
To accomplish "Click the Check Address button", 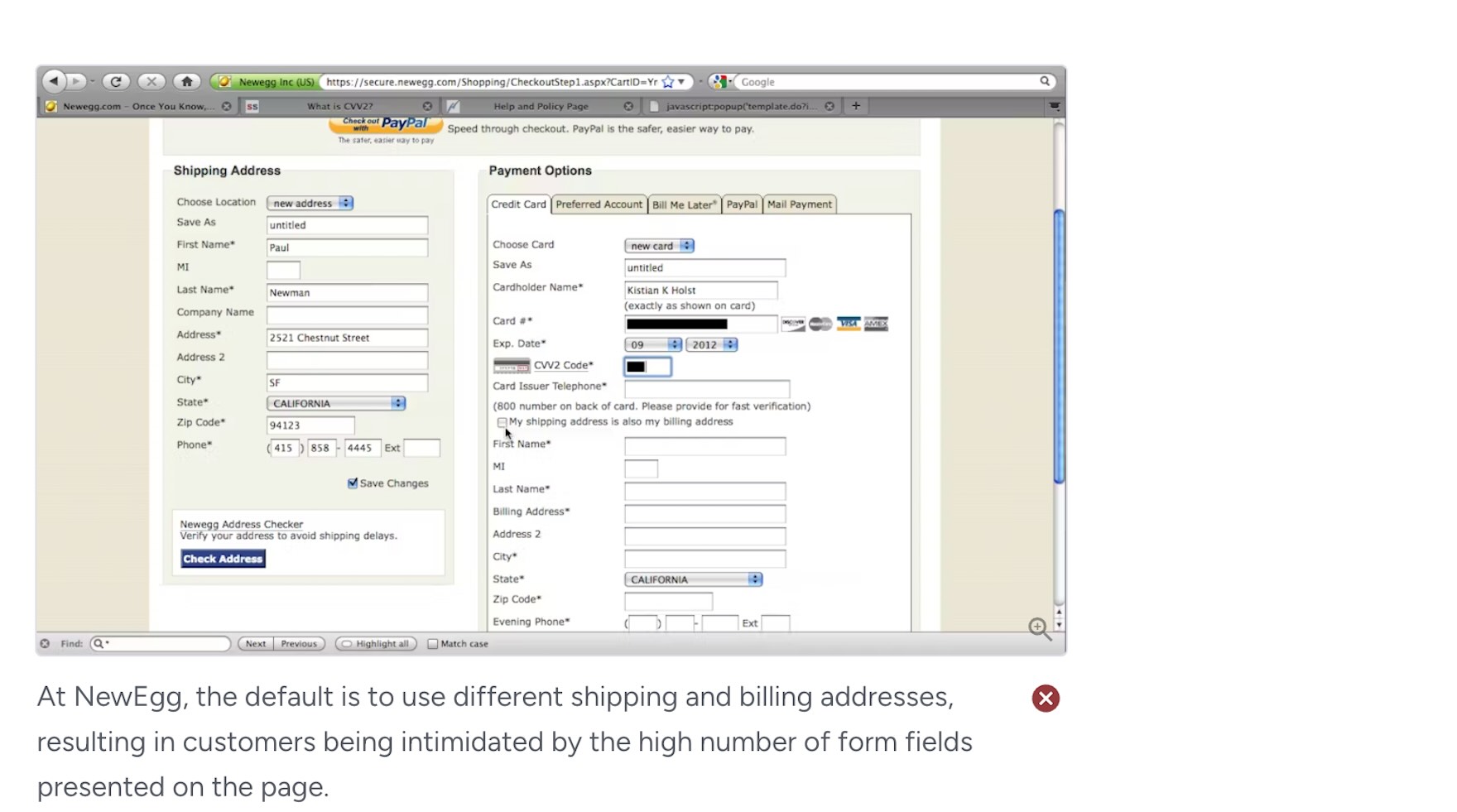I will click(x=223, y=559).
